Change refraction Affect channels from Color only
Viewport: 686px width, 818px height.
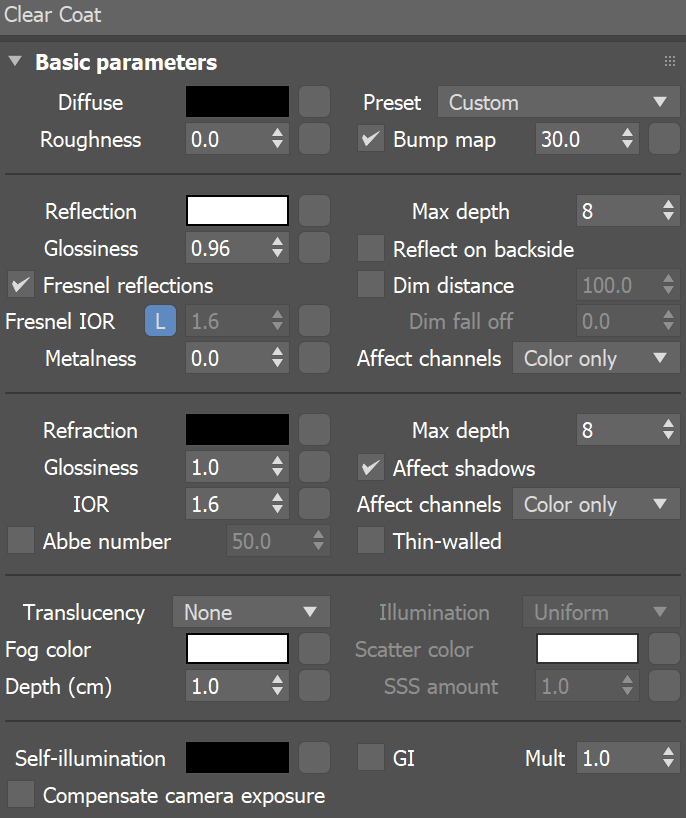[x=596, y=504]
